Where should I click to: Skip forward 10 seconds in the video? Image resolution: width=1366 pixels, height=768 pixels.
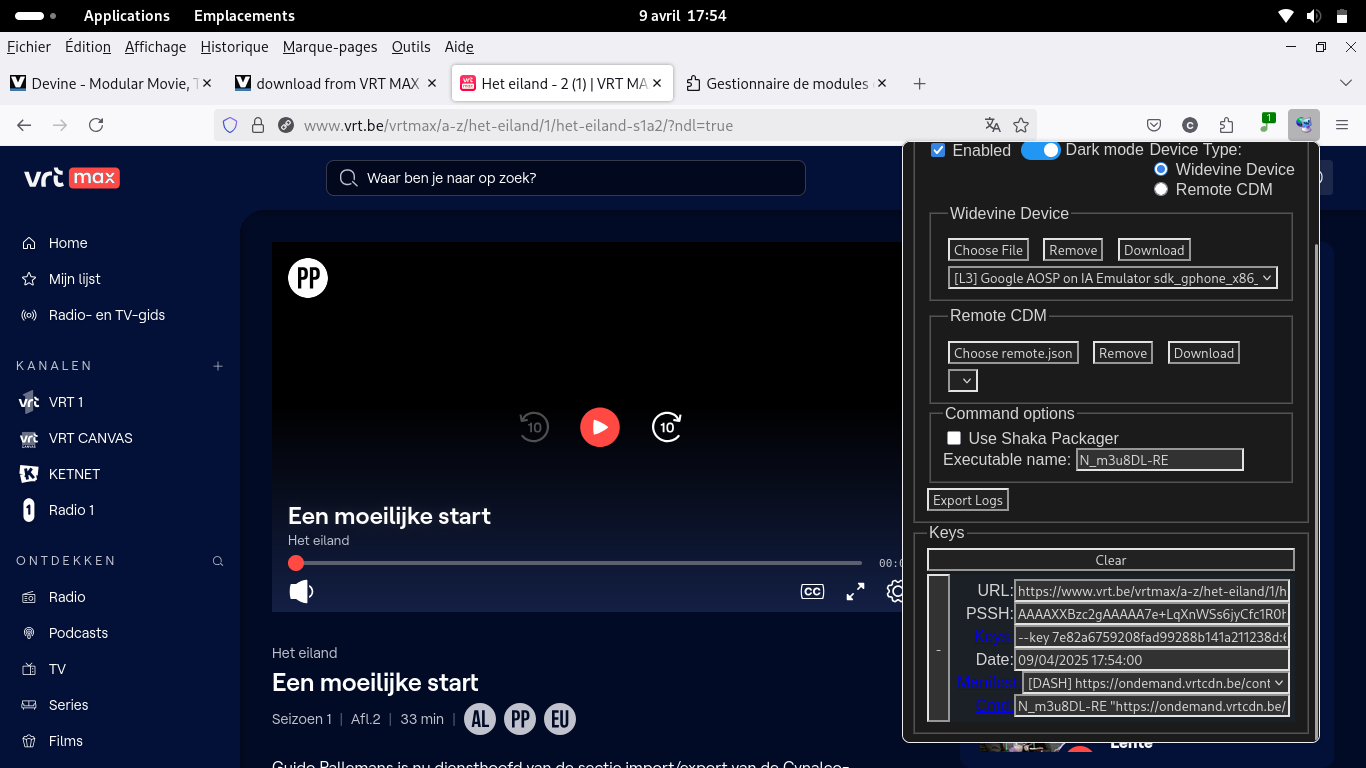[x=667, y=427]
